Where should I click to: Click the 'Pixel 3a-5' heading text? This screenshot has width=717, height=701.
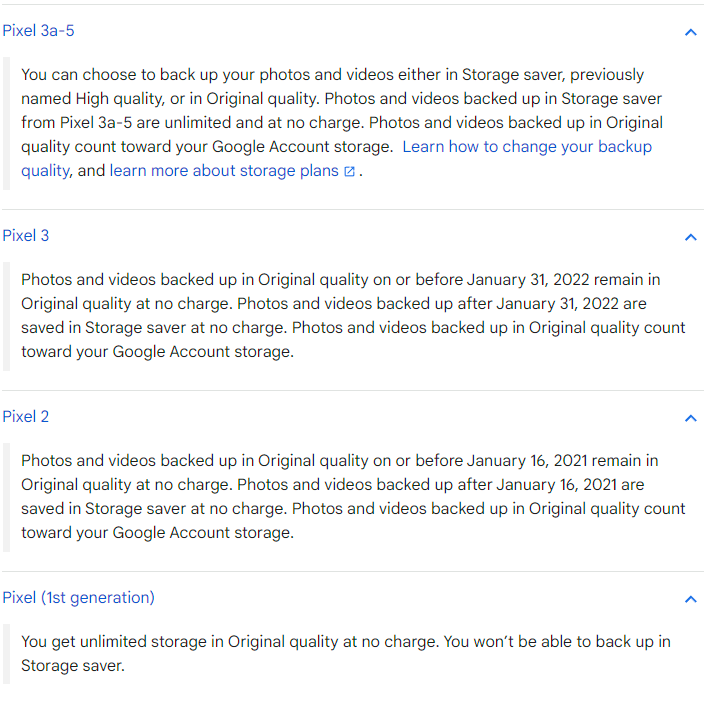[38, 31]
